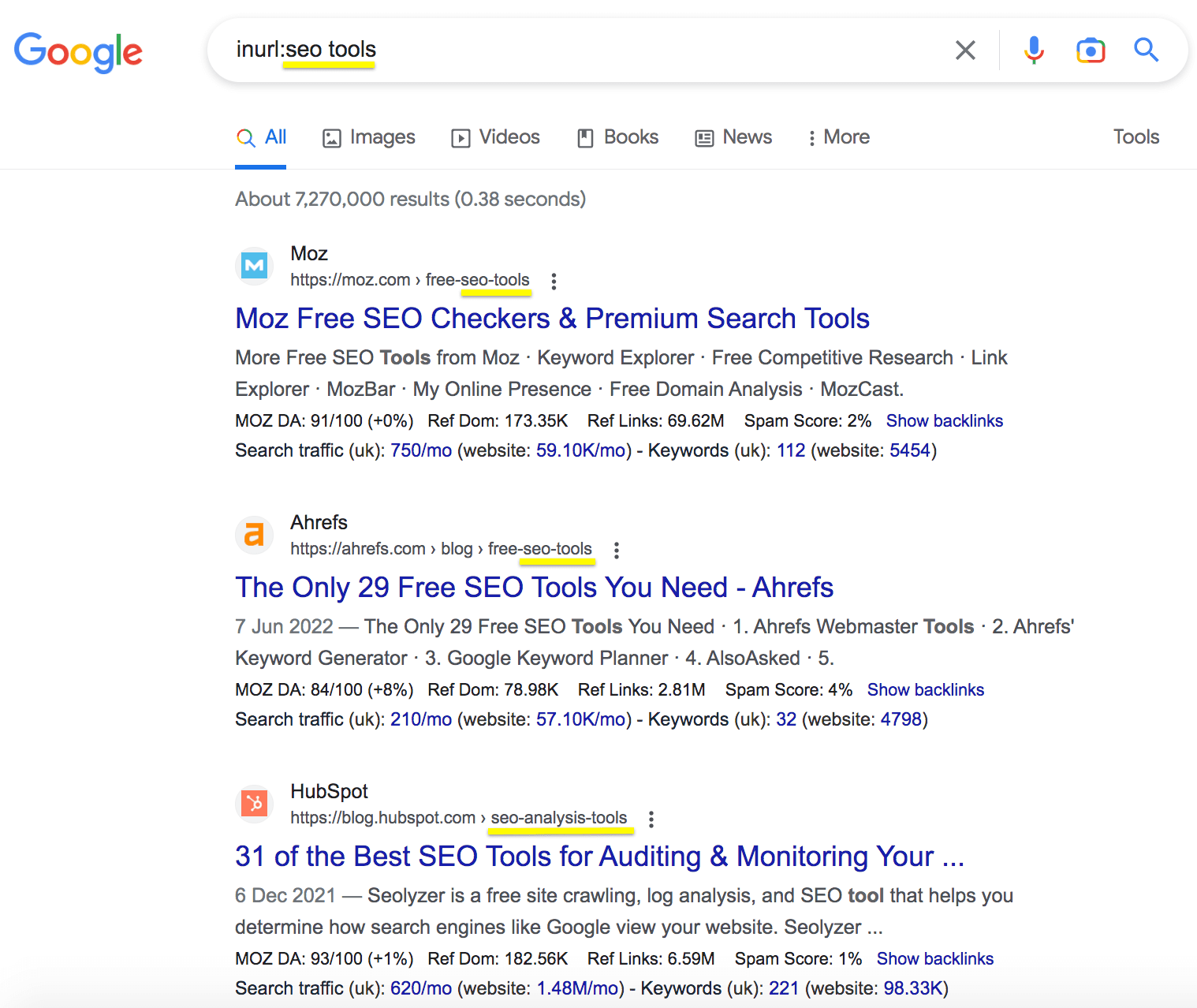This screenshot has height=1008, width=1197.
Task: Click the blog.hubspot.com seo-analysis-tools URL
Action: [459, 818]
